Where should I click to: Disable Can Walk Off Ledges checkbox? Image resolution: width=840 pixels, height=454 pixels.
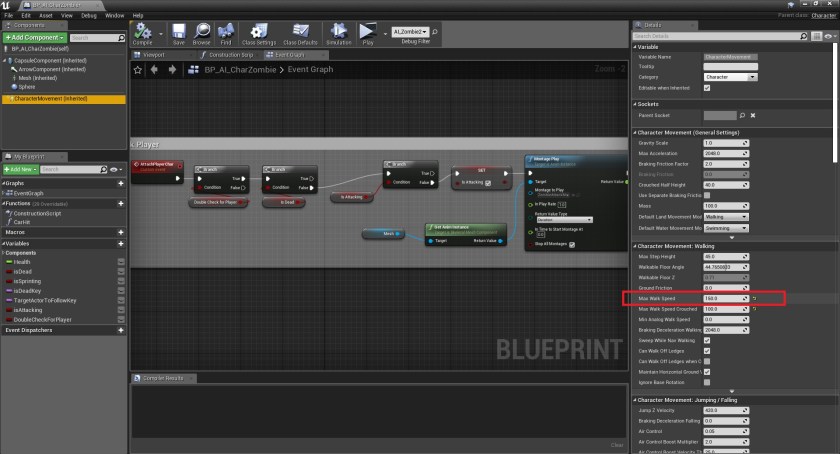(708, 351)
